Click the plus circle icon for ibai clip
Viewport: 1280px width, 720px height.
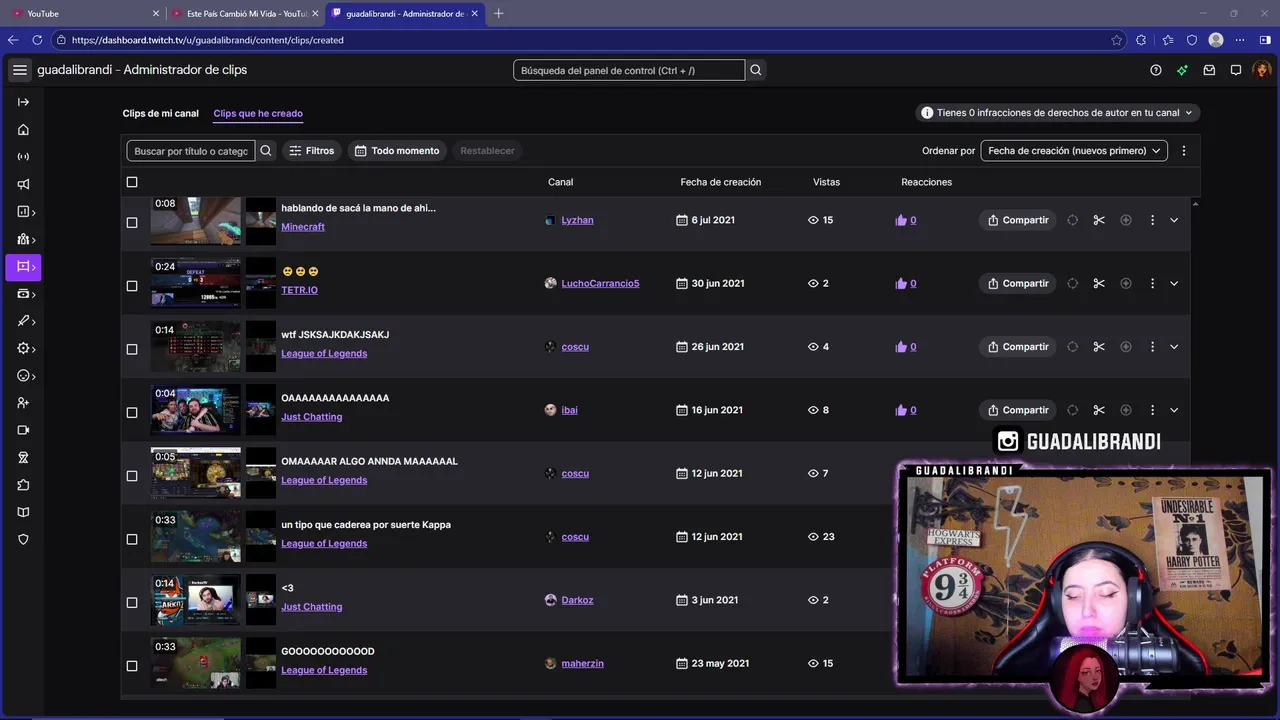tap(1126, 410)
